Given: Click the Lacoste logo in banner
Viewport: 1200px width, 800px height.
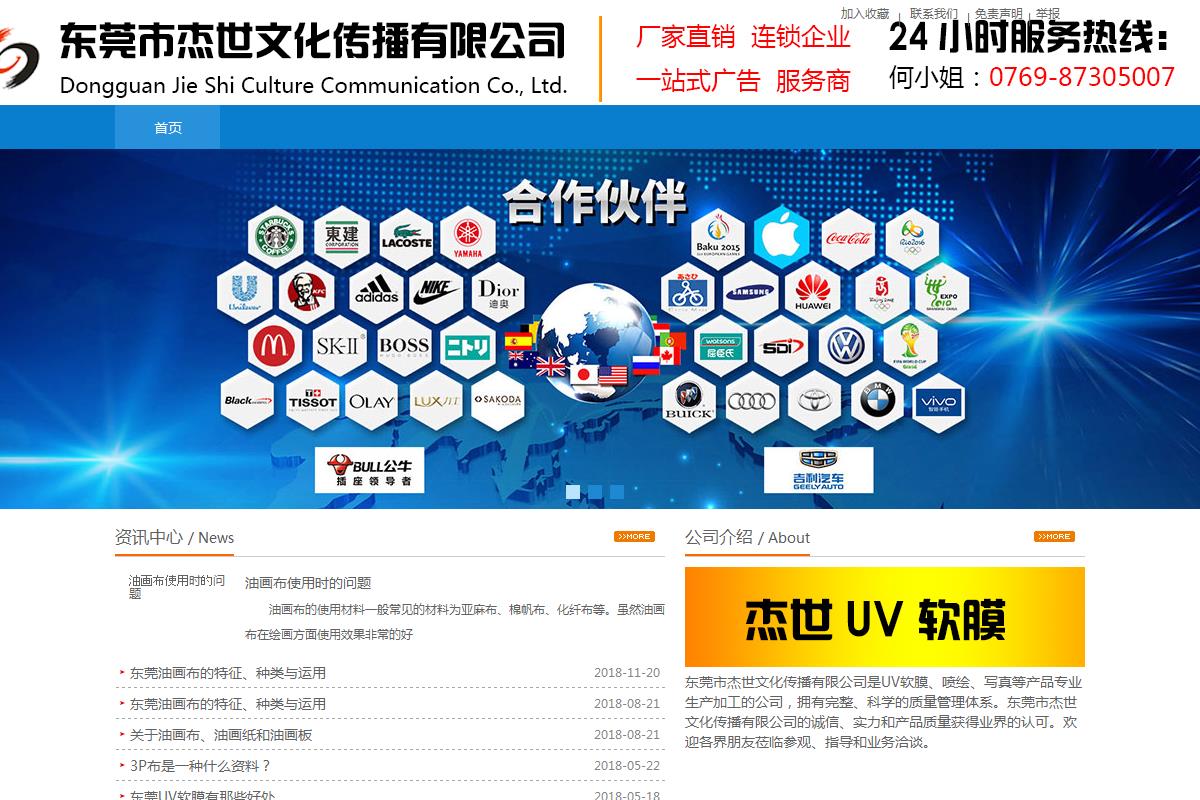Looking at the screenshot, I should [x=406, y=237].
